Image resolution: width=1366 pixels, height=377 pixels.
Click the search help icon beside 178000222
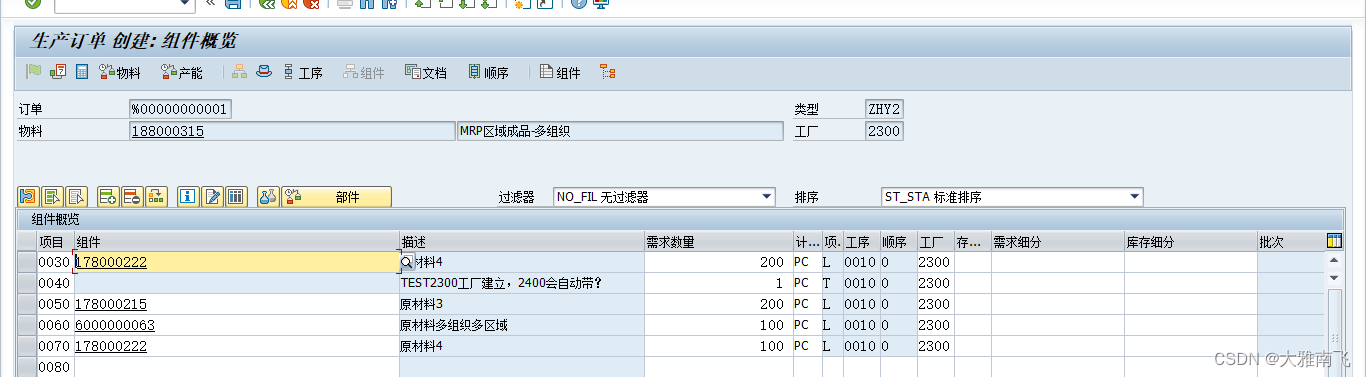coord(406,262)
